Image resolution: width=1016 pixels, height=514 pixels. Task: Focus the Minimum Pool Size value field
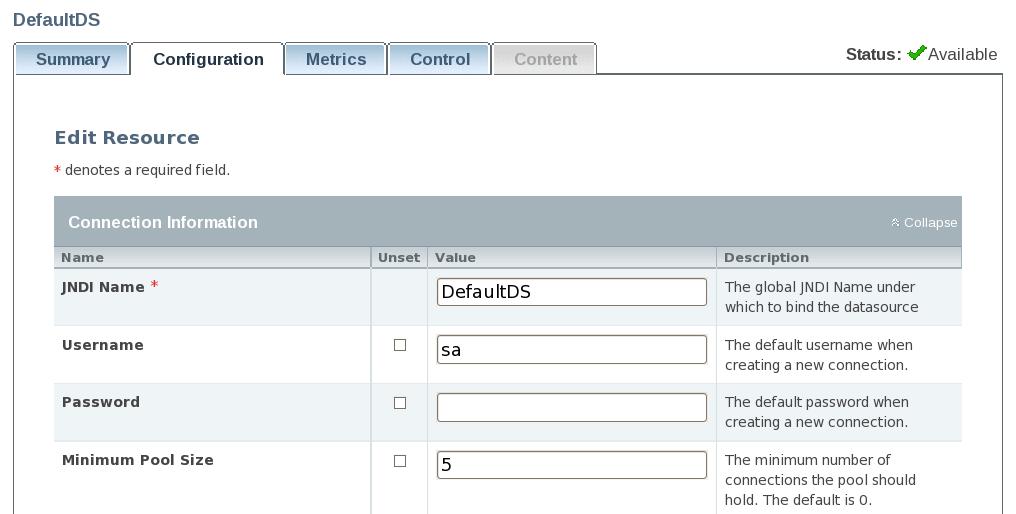[572, 465]
